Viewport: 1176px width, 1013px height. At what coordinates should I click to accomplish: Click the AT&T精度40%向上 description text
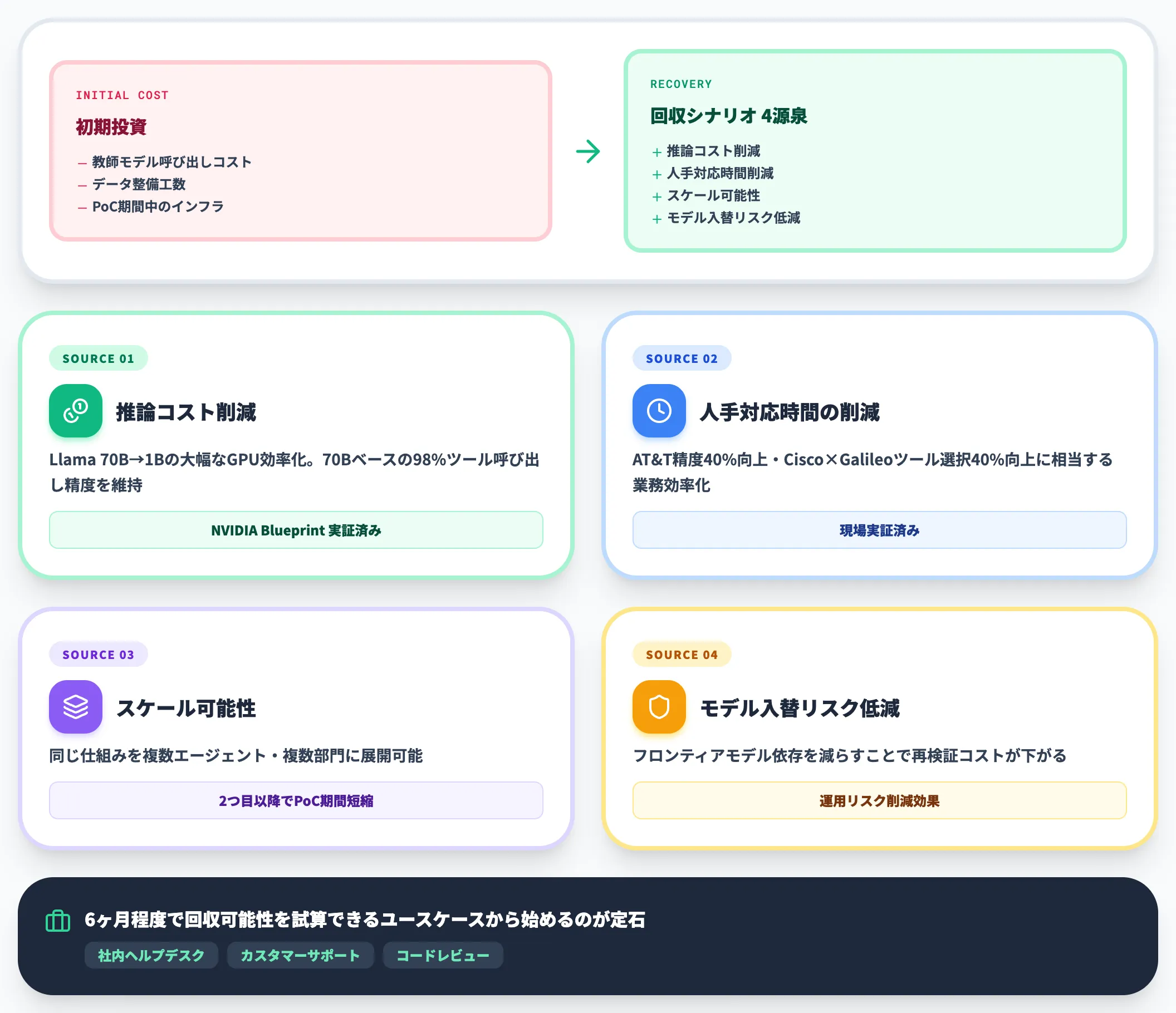click(873, 472)
